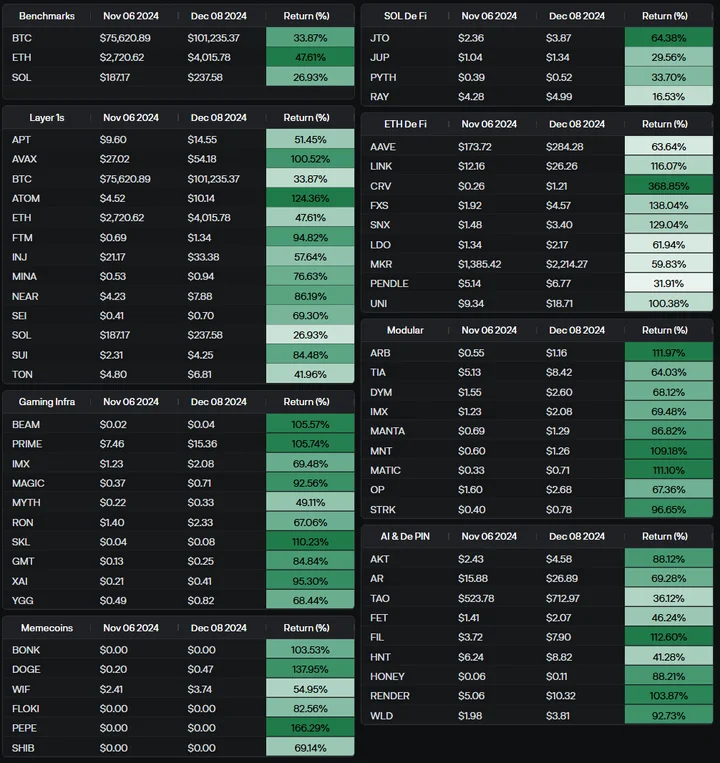This screenshot has width=720, height=763.
Task: Select MAGIC return cell 92.56%
Action: 310,483
